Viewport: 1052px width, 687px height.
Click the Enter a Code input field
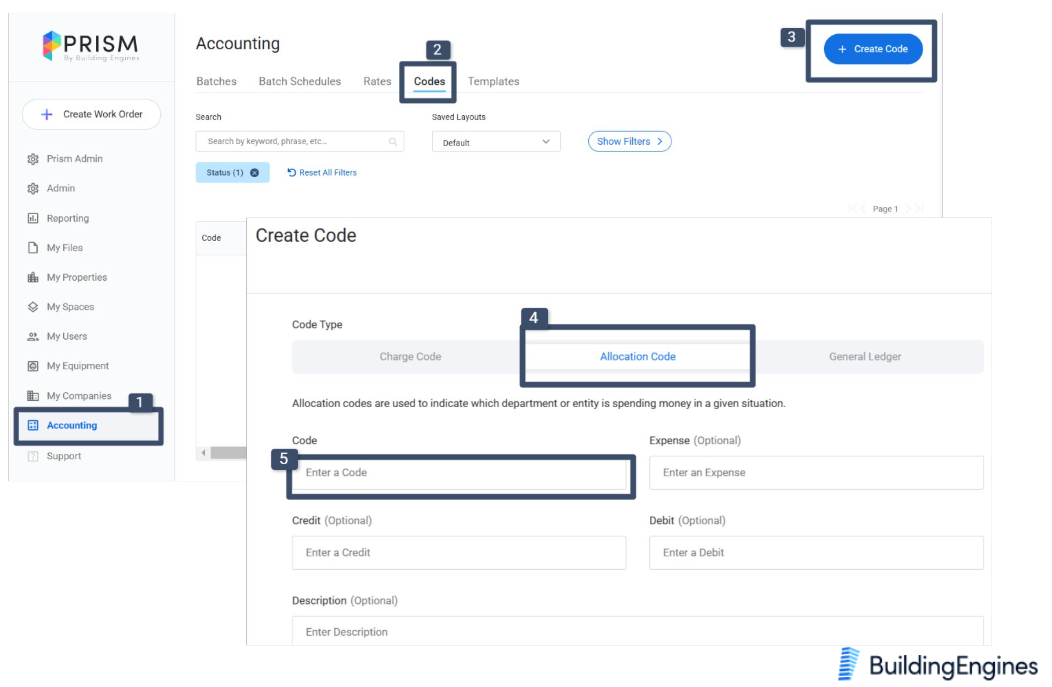pyautogui.click(x=459, y=473)
